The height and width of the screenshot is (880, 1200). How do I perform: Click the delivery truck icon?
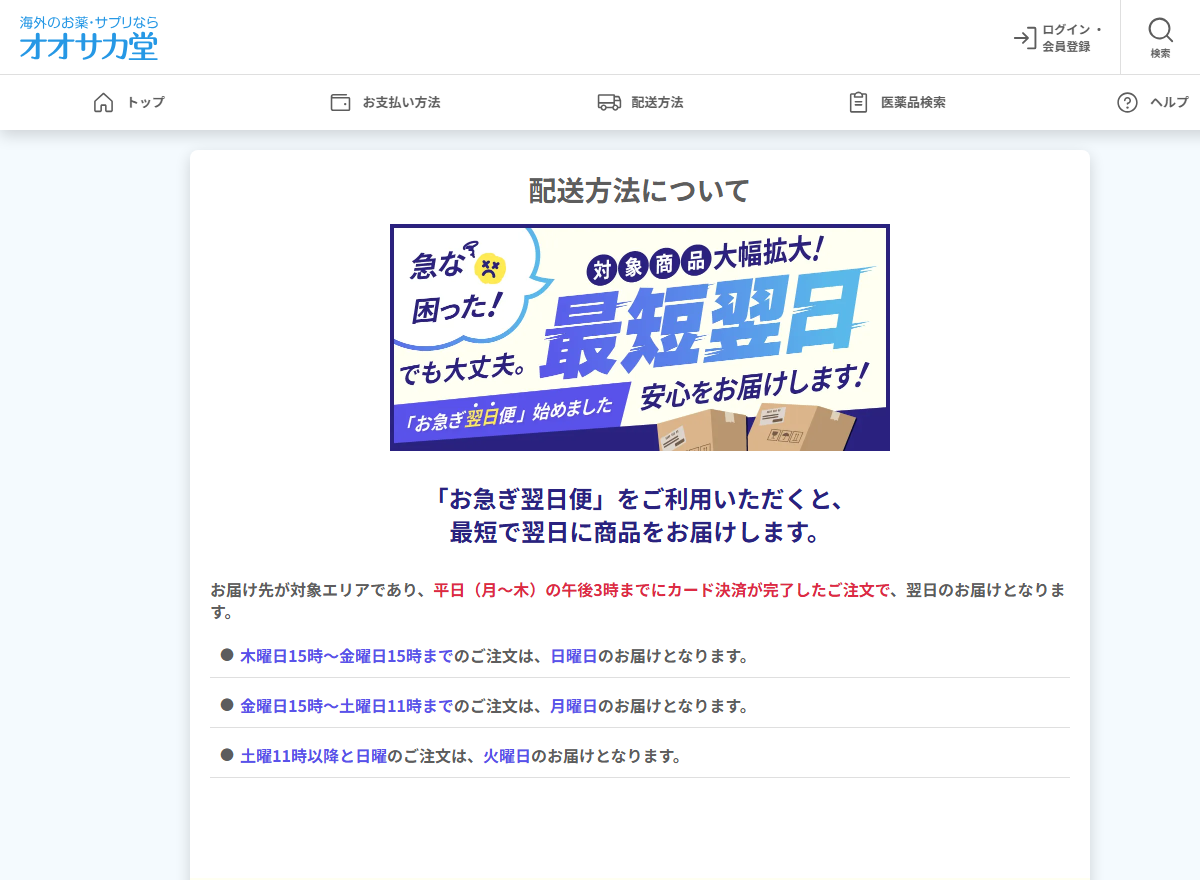click(609, 102)
